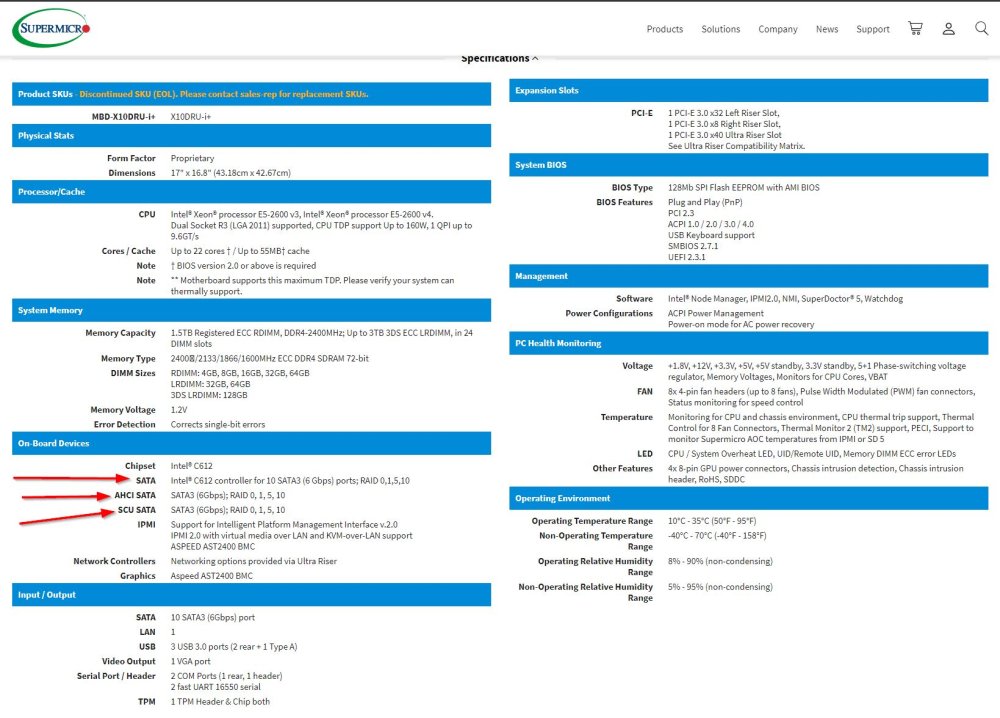Collapse the Specifications section chevron
Image resolution: width=1000 pixels, height=718 pixels.
click(x=535, y=59)
